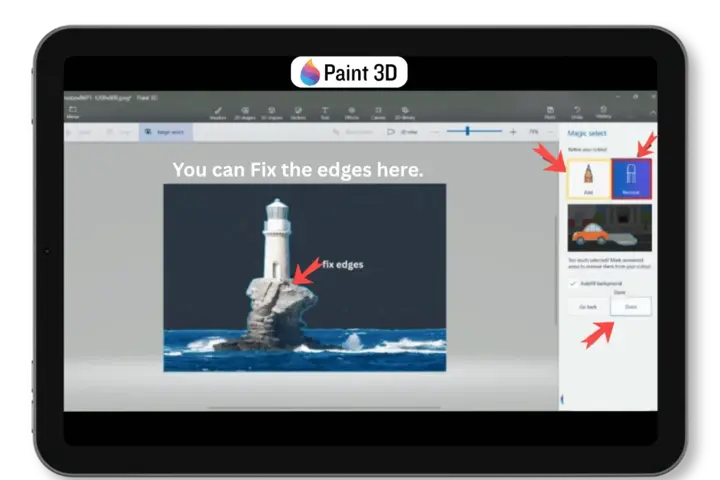Select the Text tool
The width and height of the screenshot is (720, 480).
324,112
